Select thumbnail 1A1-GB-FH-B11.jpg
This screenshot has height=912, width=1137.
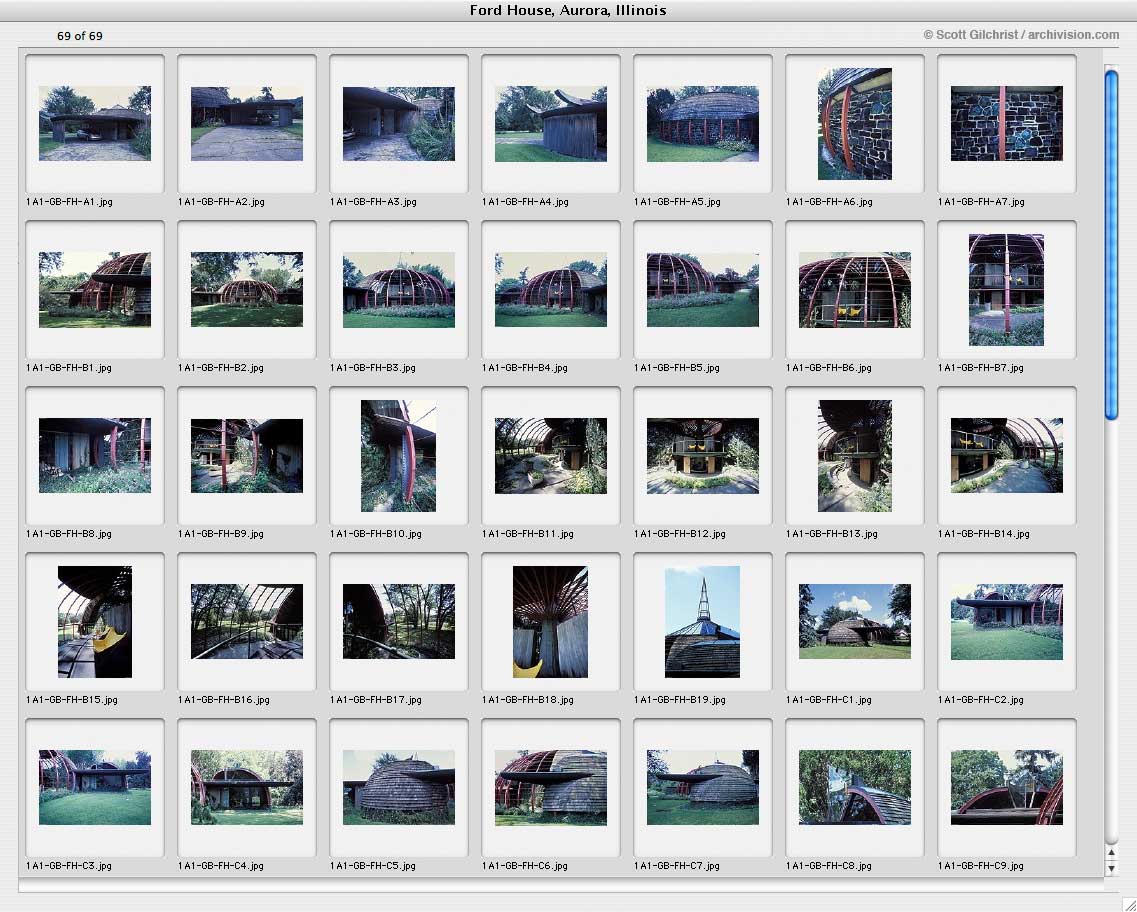(551, 455)
